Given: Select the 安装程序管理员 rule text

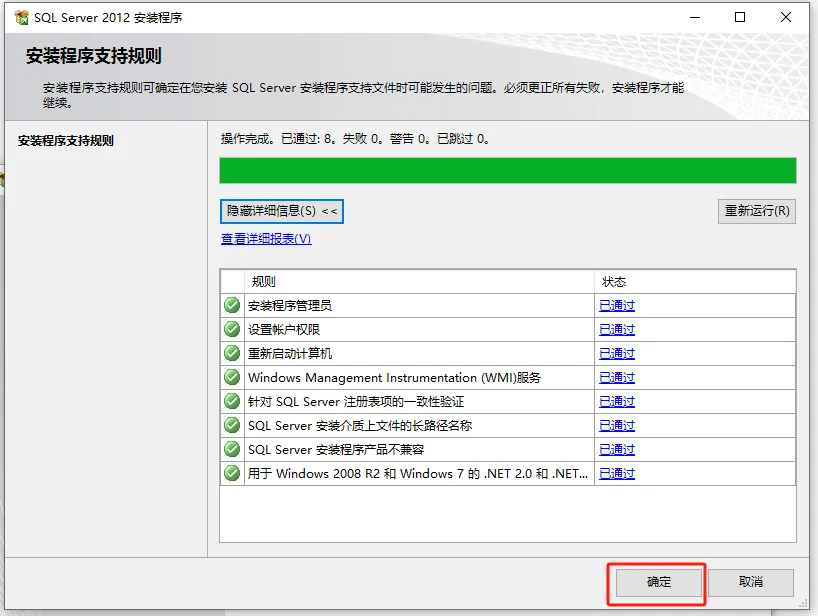Looking at the screenshot, I should [x=290, y=306].
